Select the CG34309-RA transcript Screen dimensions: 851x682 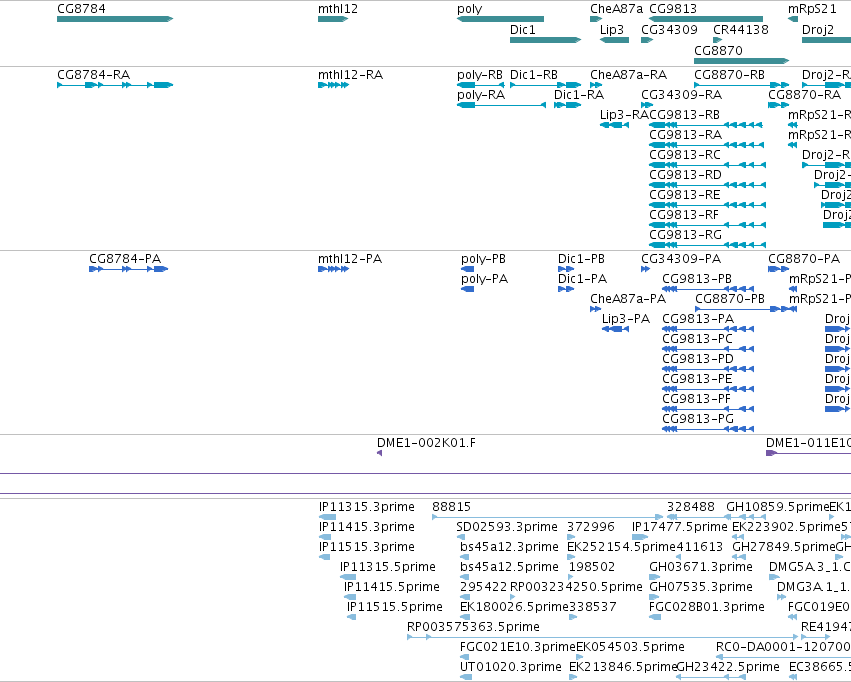coord(647,105)
